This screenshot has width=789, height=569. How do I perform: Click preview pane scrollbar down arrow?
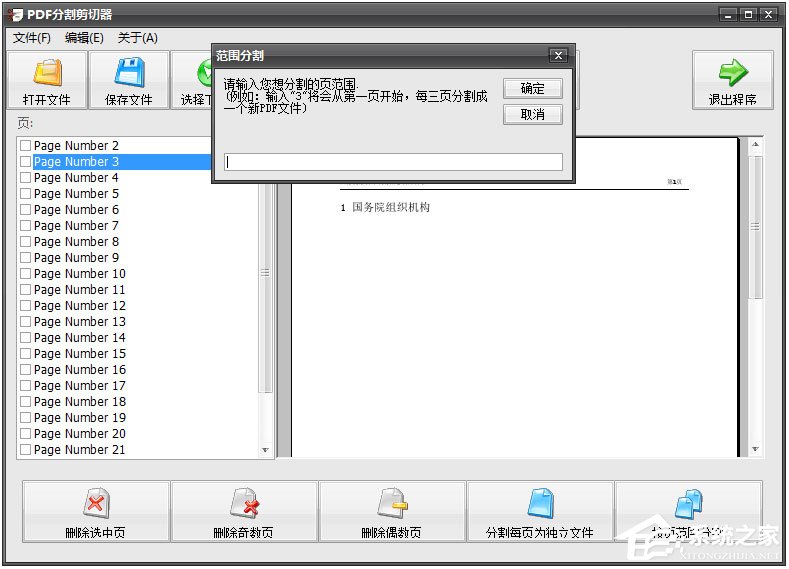[x=755, y=449]
